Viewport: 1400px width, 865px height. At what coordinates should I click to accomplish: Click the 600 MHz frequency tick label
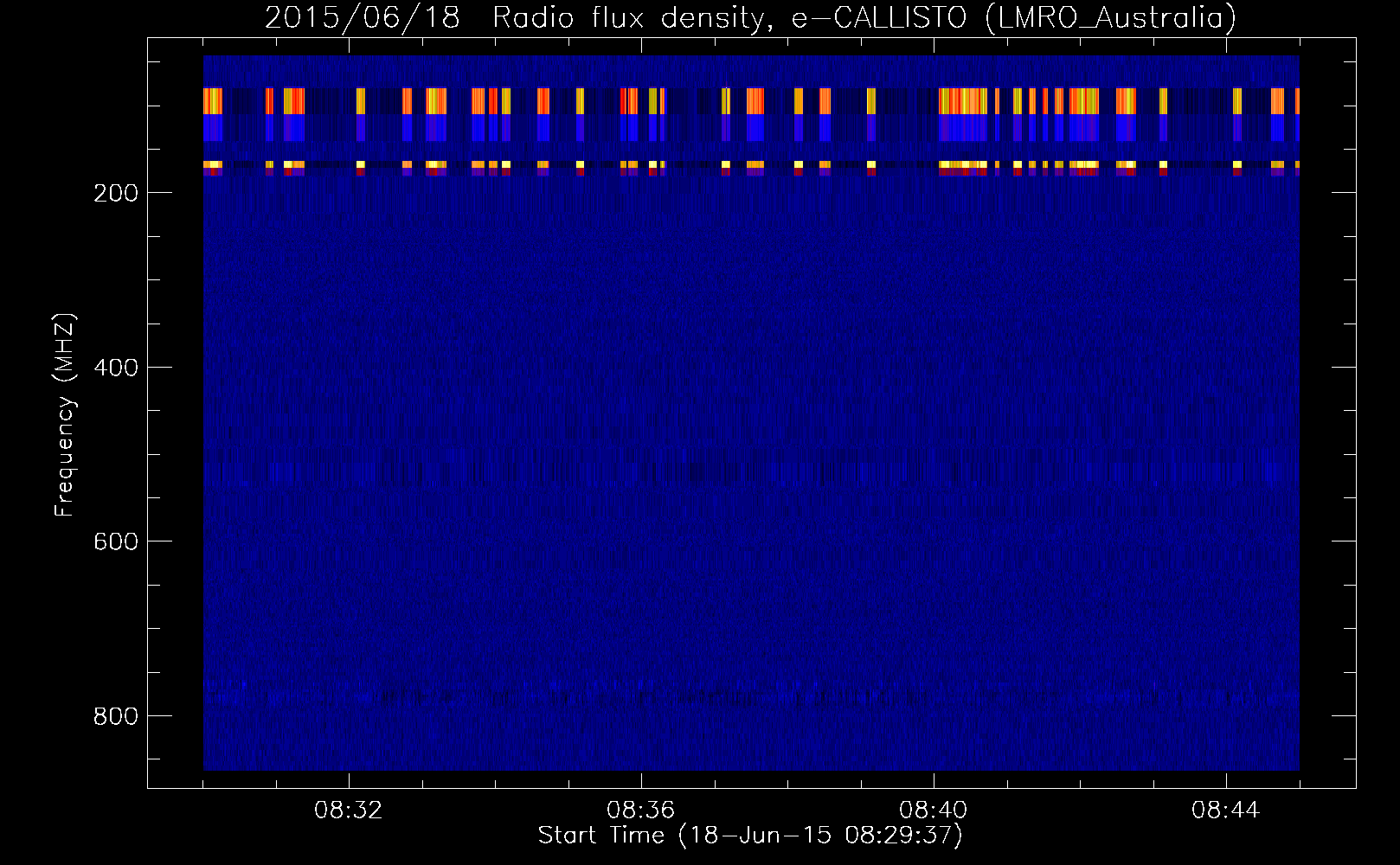click(x=116, y=541)
